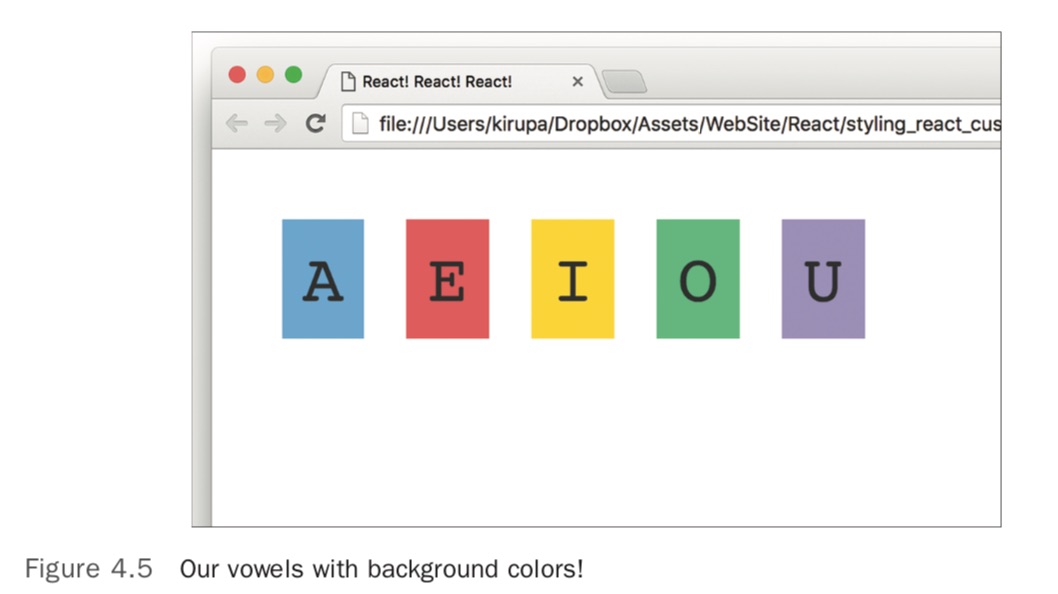The image size is (1058, 594).
Task: Select the React! React! React! tab title
Action: [437, 82]
